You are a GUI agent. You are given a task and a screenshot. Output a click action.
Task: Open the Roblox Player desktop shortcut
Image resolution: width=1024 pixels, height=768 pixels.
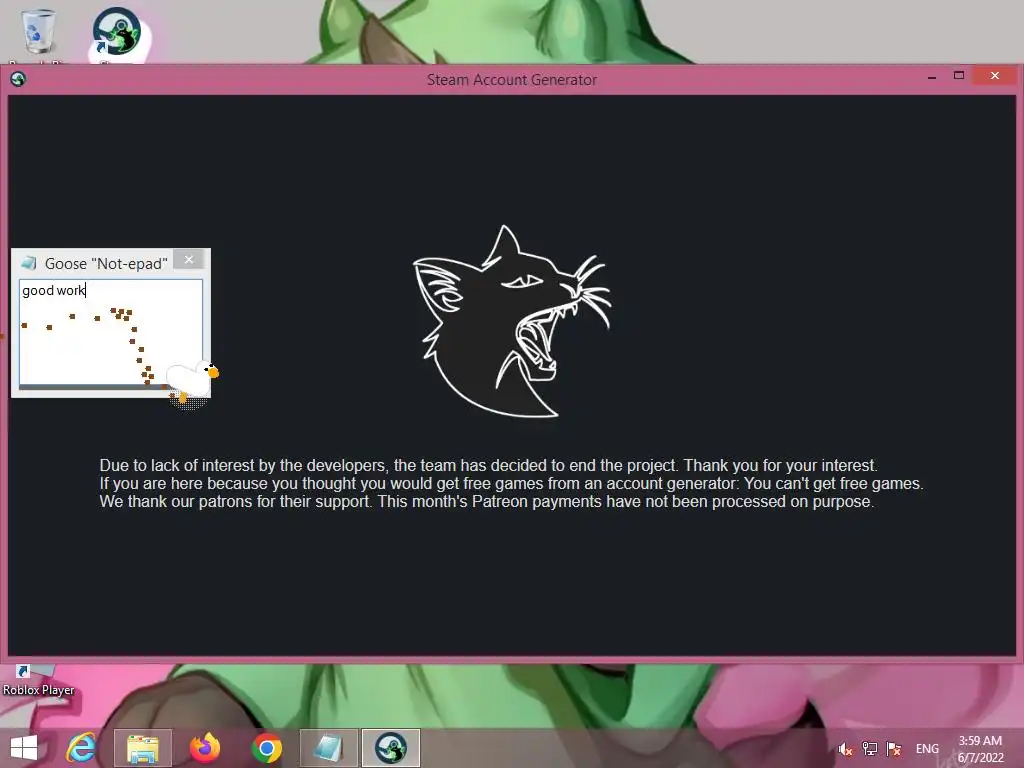[38, 681]
